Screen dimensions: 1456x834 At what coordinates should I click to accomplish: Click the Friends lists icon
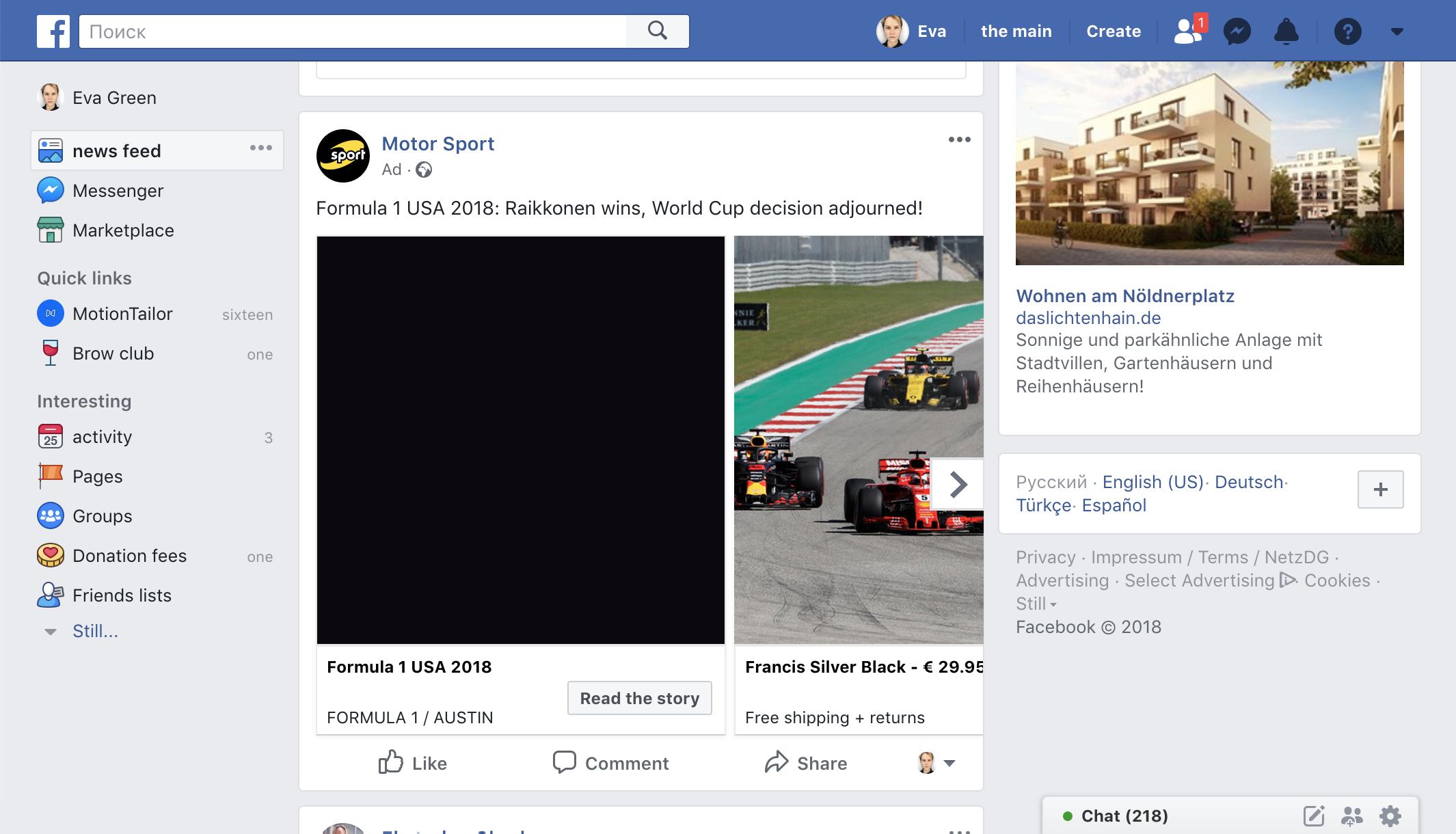(x=51, y=595)
